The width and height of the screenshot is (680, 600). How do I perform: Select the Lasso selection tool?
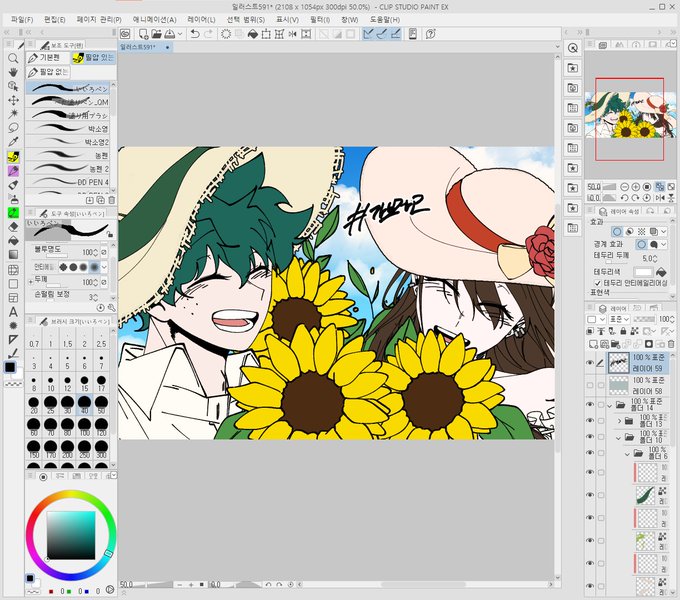point(13,128)
